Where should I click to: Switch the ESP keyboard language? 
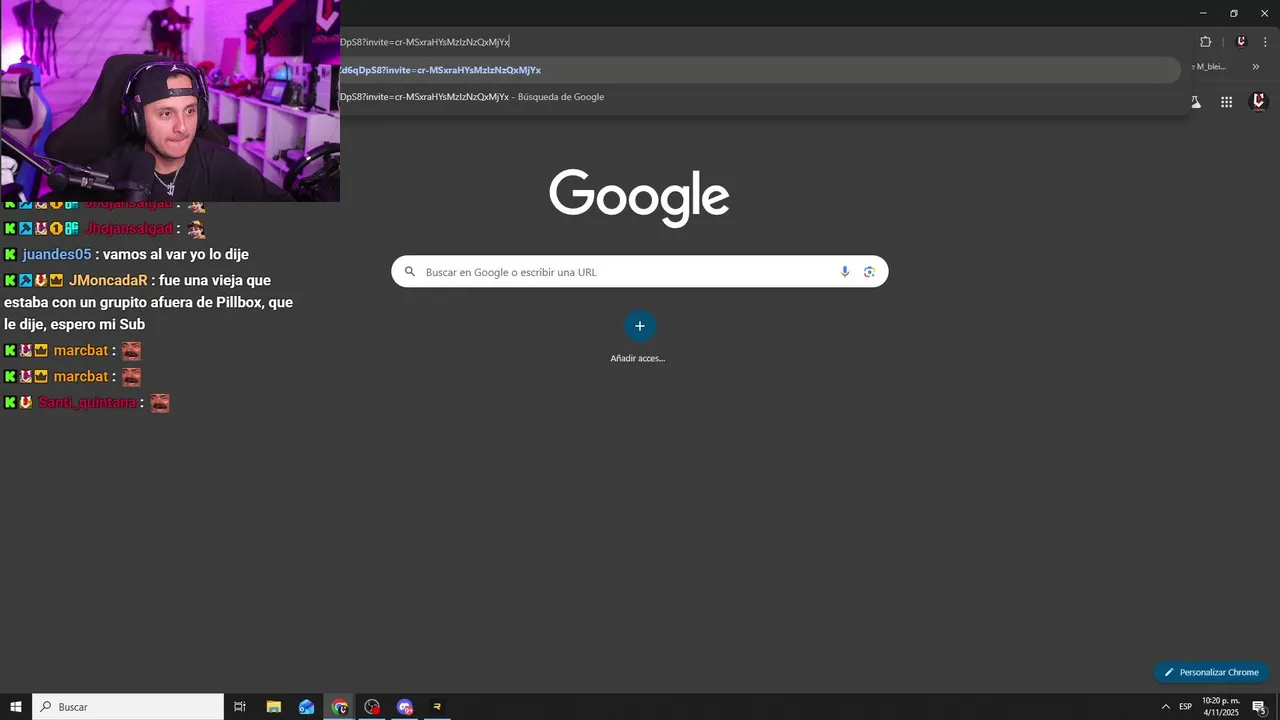[1185, 707]
